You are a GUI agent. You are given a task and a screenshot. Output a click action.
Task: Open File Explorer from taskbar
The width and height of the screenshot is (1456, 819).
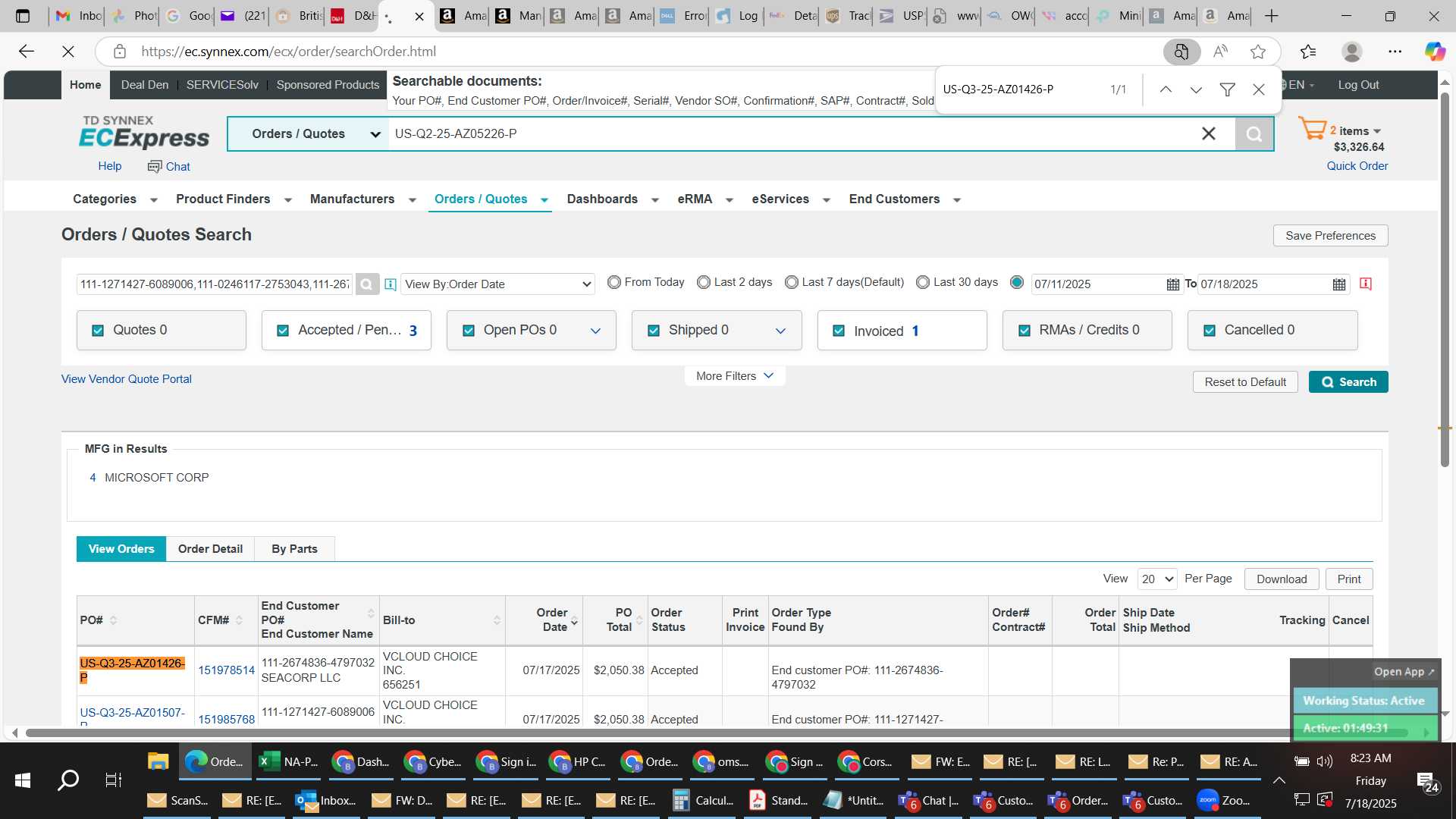pos(158,761)
